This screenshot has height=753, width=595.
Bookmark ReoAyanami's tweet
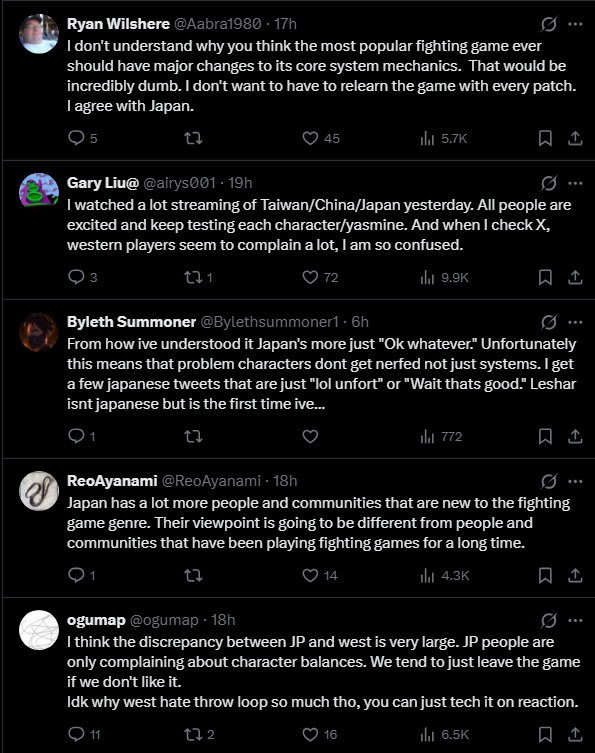545,575
